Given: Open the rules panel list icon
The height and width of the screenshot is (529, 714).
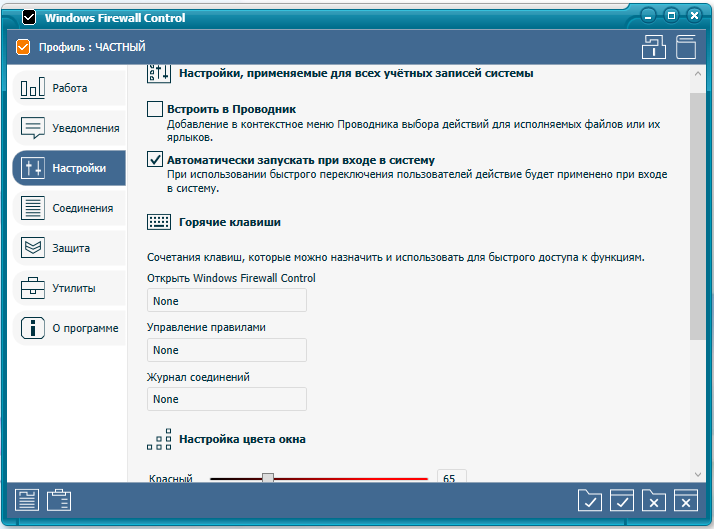Looking at the screenshot, I should [27, 500].
